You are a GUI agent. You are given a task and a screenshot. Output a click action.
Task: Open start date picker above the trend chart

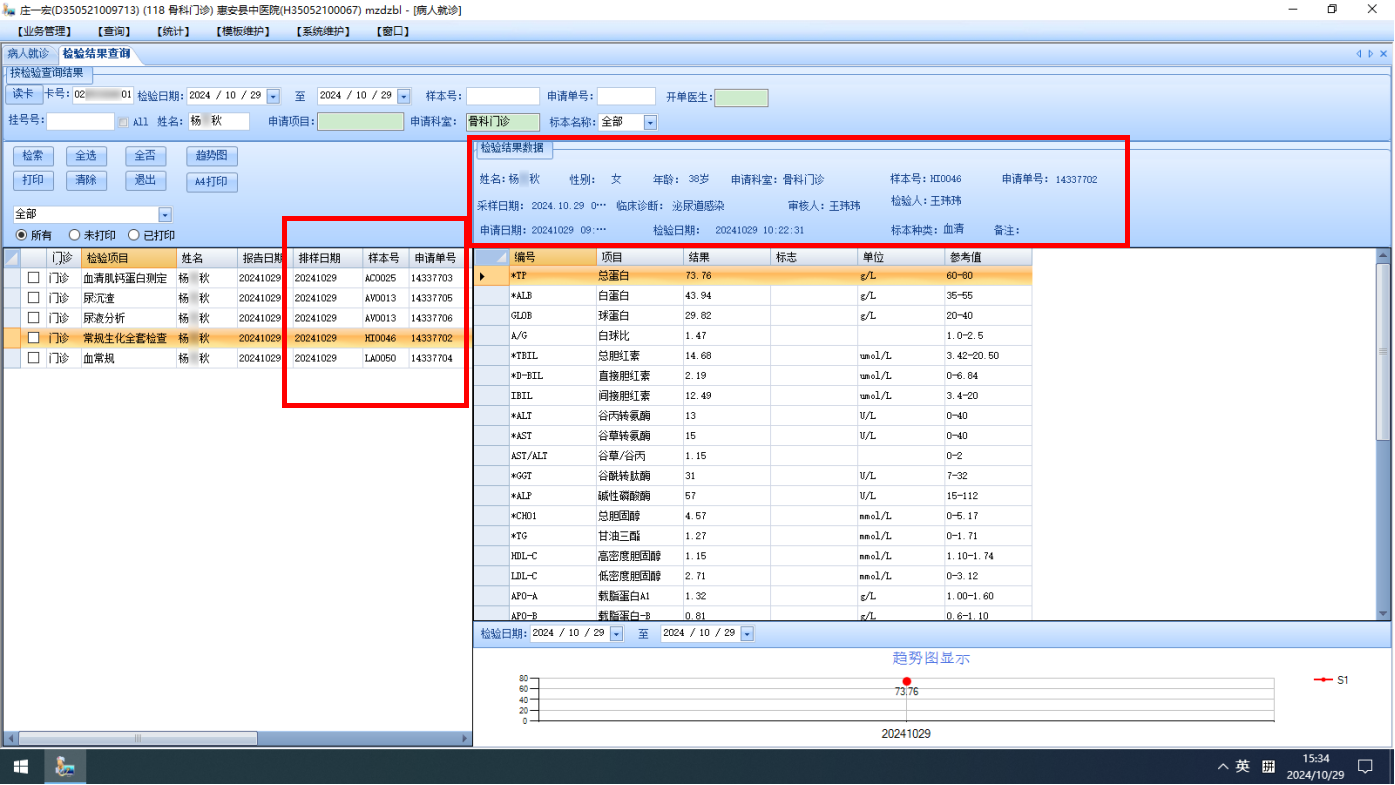point(616,633)
